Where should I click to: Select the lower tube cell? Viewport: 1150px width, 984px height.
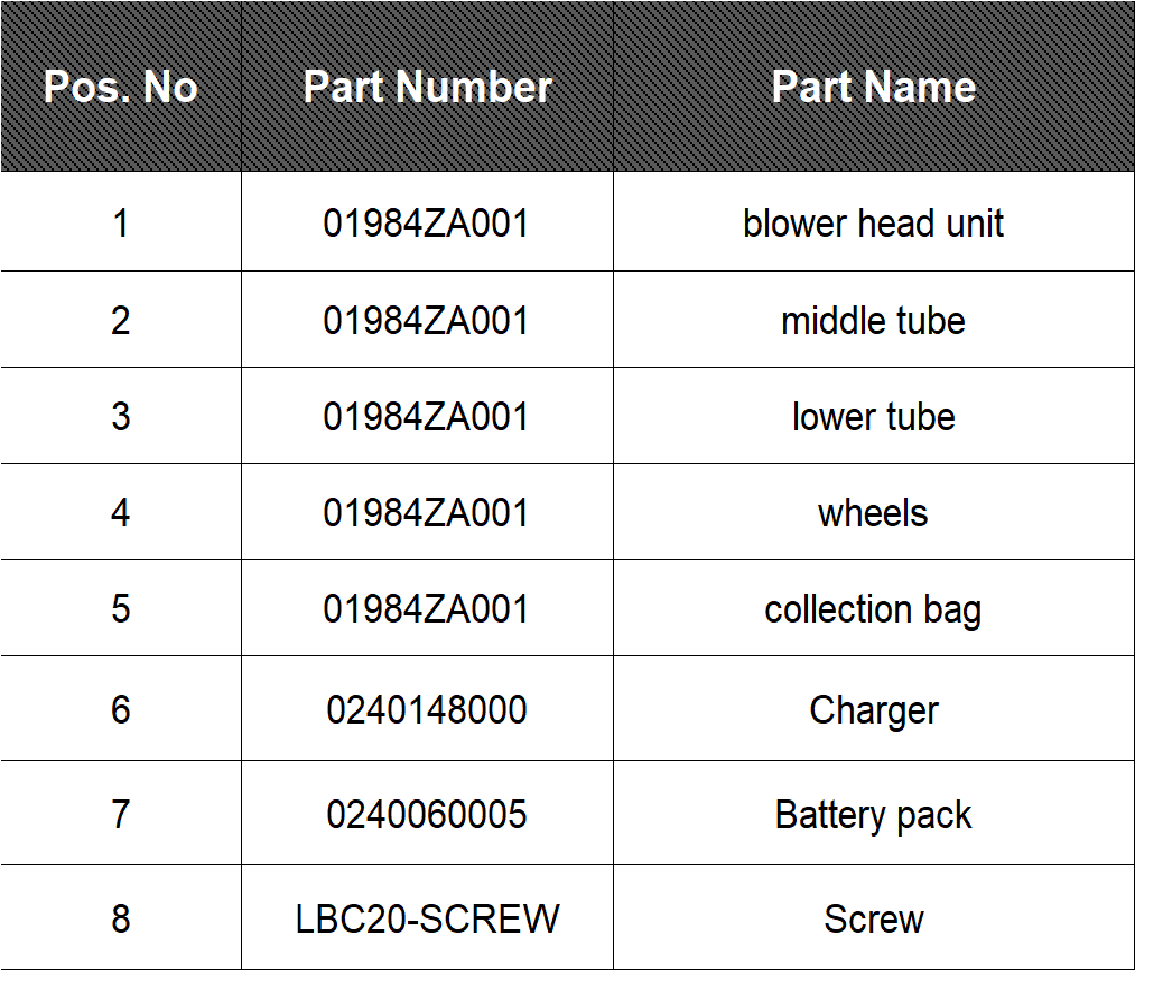(874, 416)
